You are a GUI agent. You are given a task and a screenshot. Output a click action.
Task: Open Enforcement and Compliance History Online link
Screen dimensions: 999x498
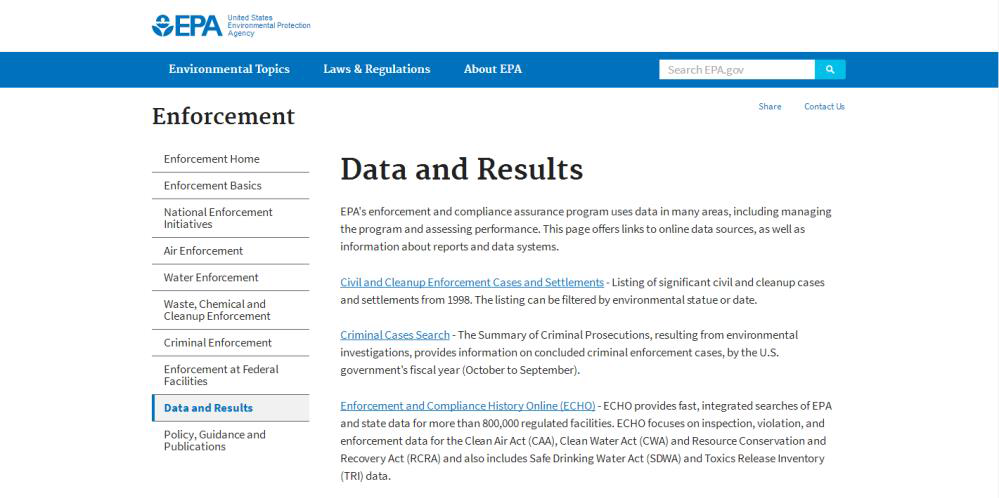point(468,406)
